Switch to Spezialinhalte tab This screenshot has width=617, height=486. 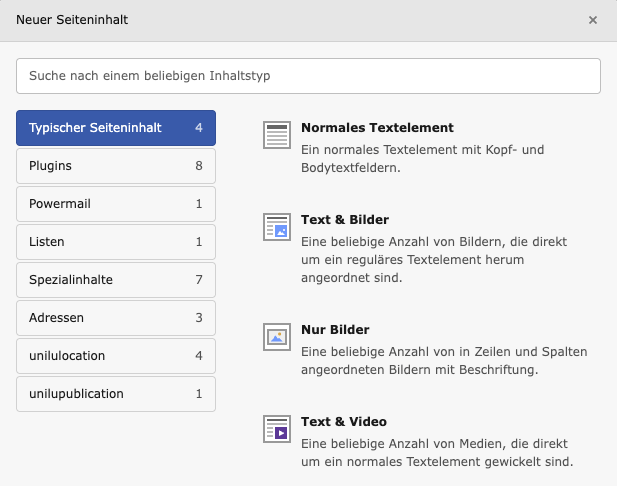pyautogui.click(x=116, y=280)
